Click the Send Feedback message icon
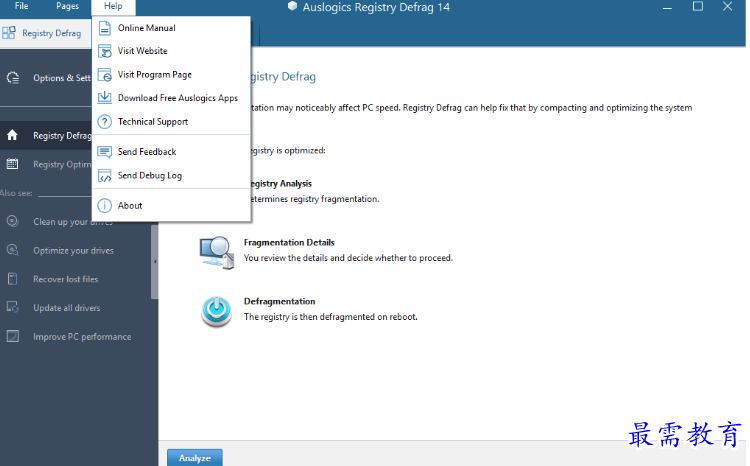 point(104,152)
